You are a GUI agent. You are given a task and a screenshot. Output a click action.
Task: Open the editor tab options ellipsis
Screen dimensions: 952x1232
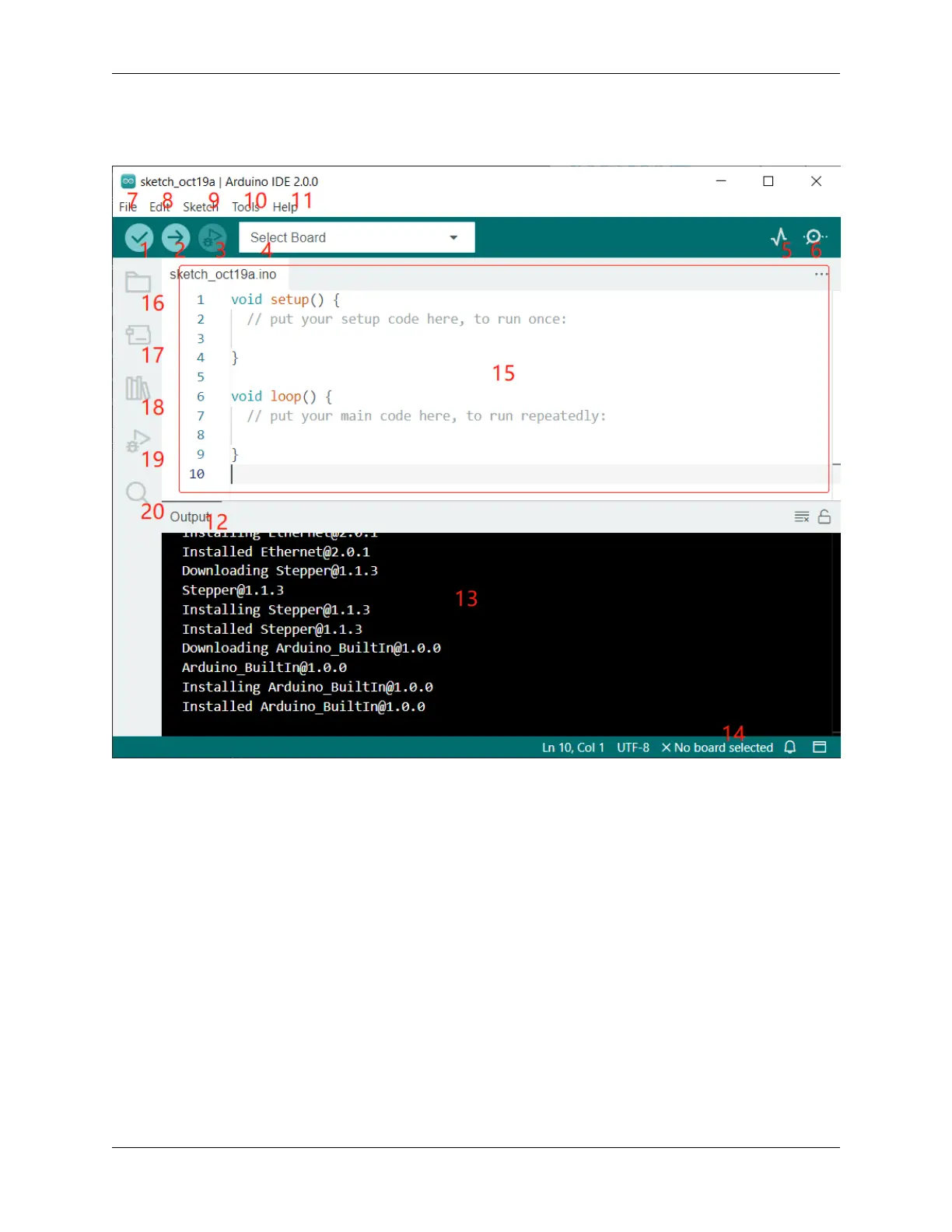coord(821,275)
